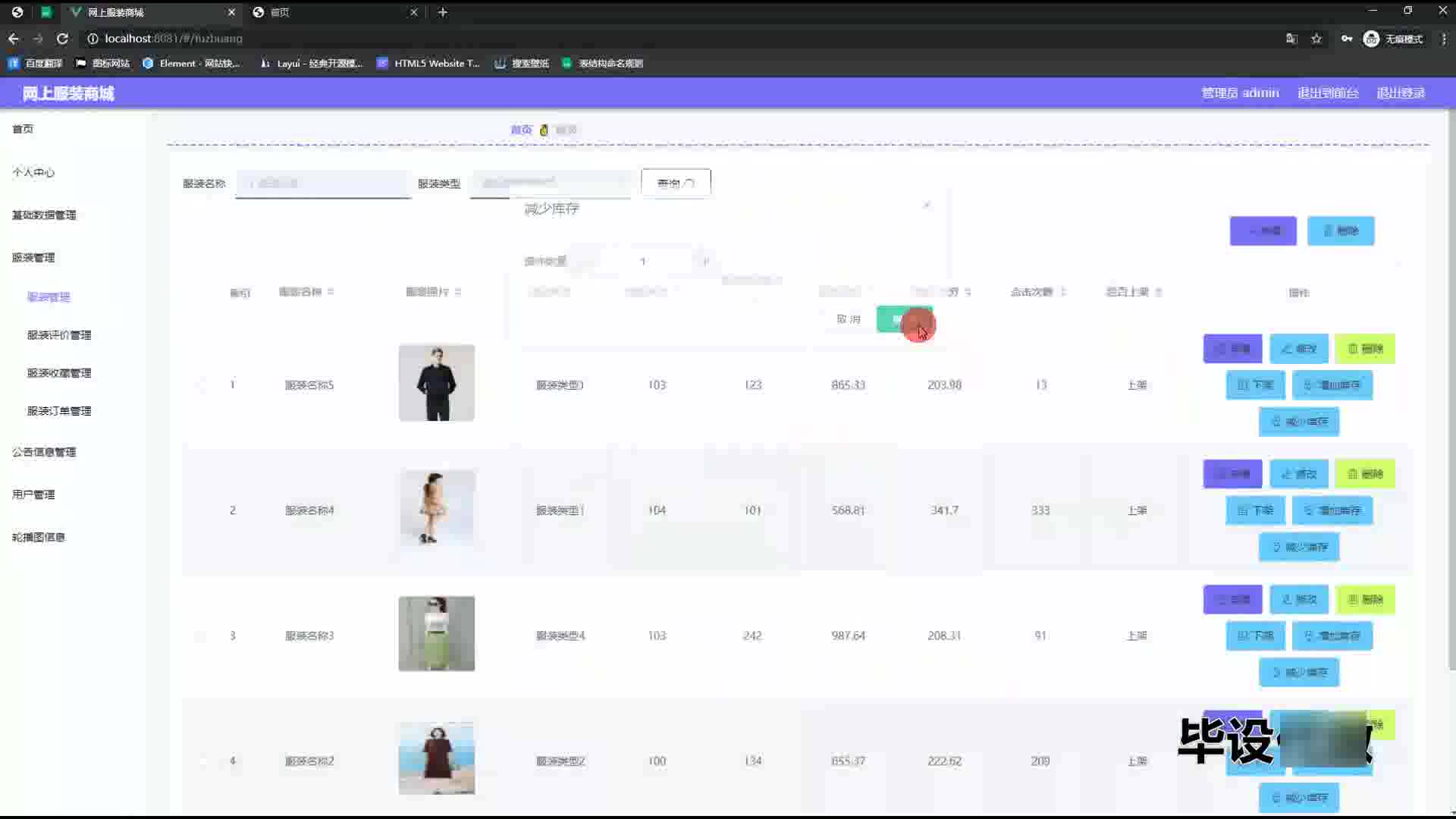Expand 基础数据管理 in the sidebar
This screenshot has height=819, width=1456.
[x=44, y=215]
